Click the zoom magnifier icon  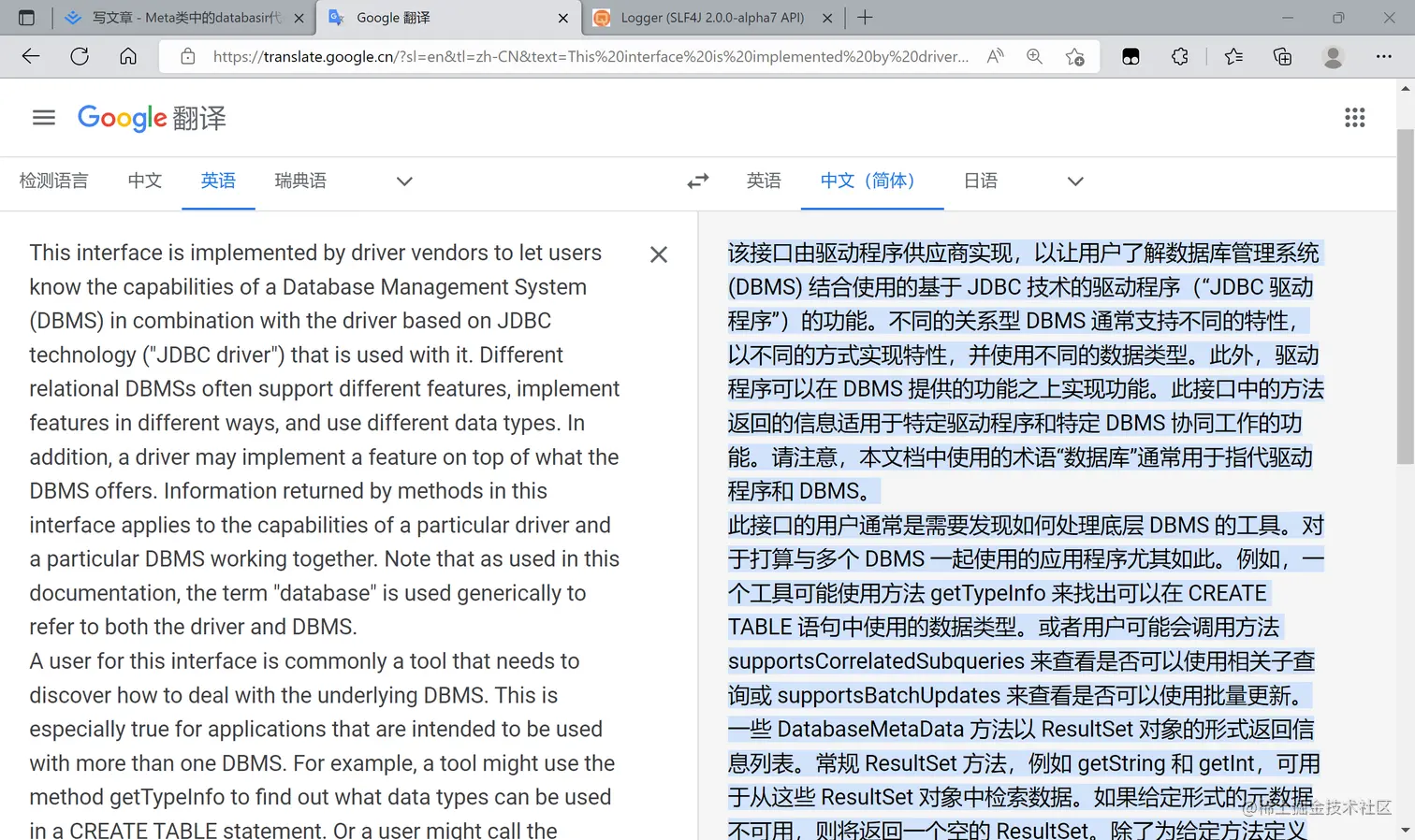pos(1034,56)
